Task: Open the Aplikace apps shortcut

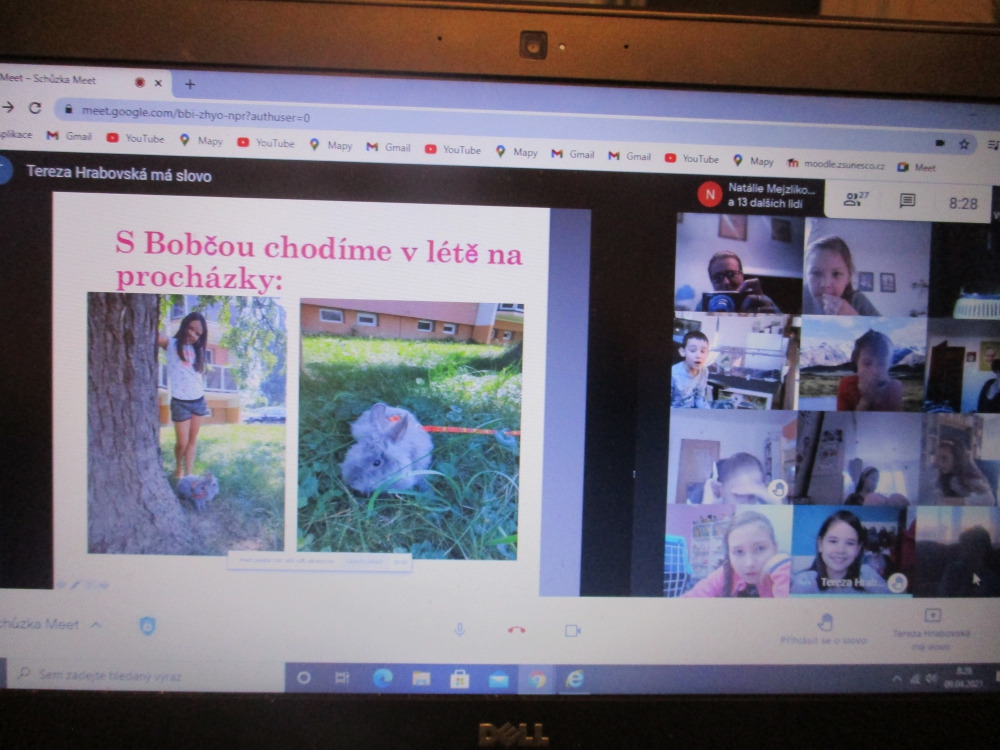Action: tap(16, 134)
